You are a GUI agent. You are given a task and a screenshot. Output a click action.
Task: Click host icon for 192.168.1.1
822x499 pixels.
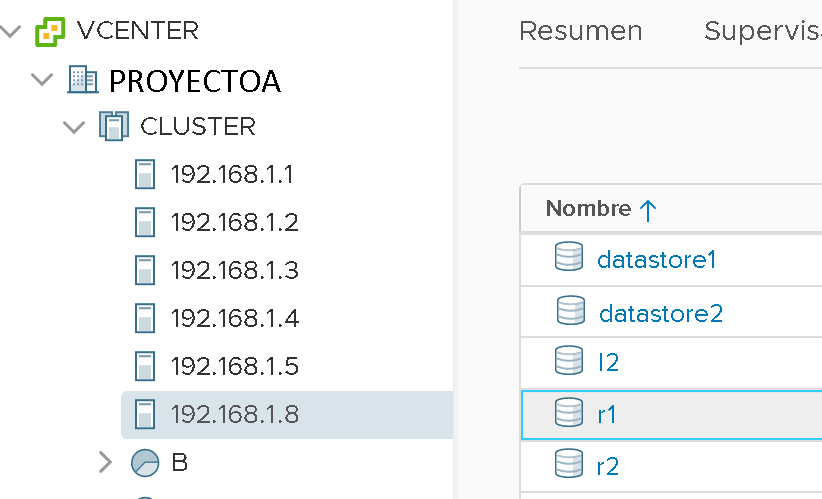click(145, 174)
